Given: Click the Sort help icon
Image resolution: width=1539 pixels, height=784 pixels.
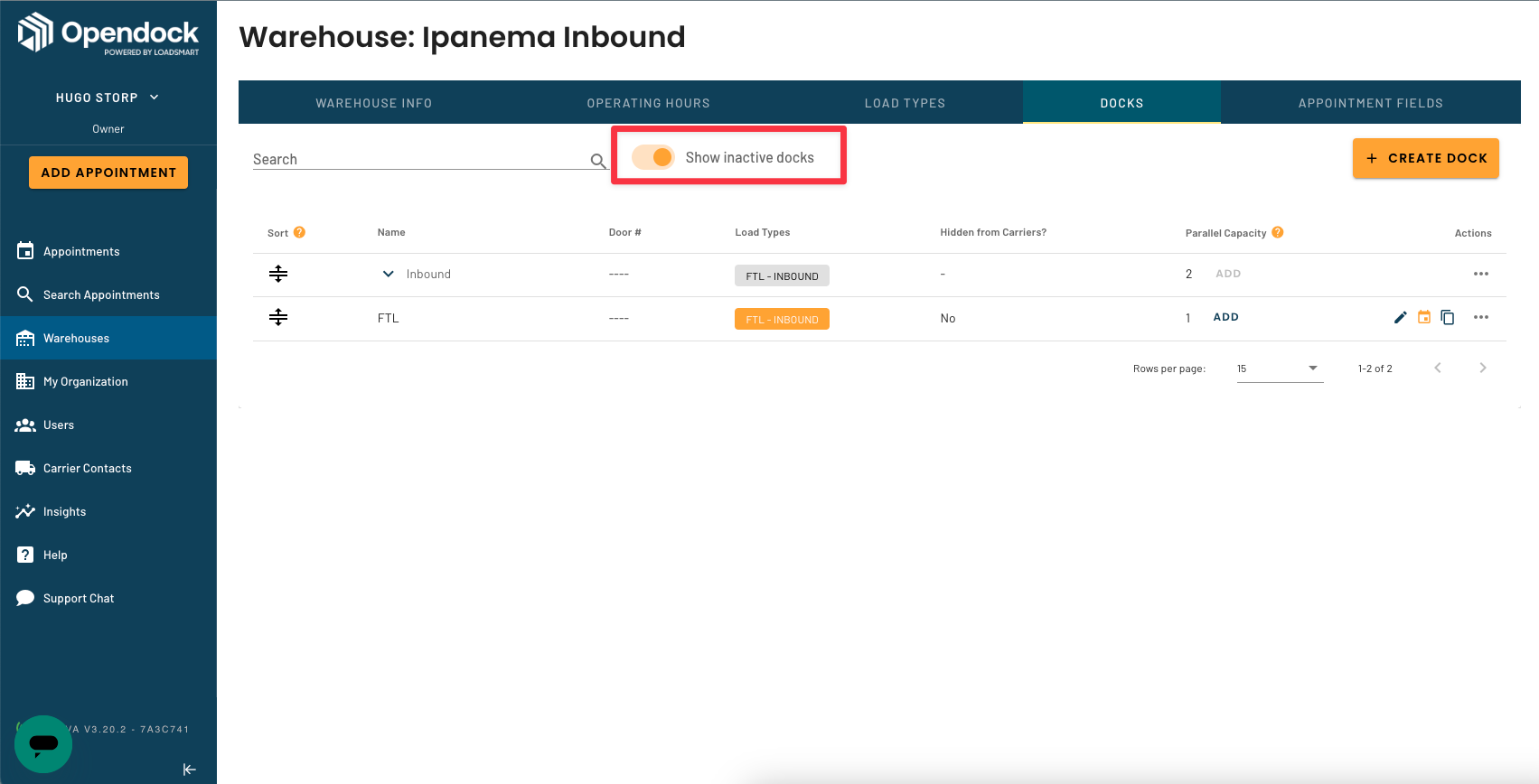Looking at the screenshot, I should point(299,232).
